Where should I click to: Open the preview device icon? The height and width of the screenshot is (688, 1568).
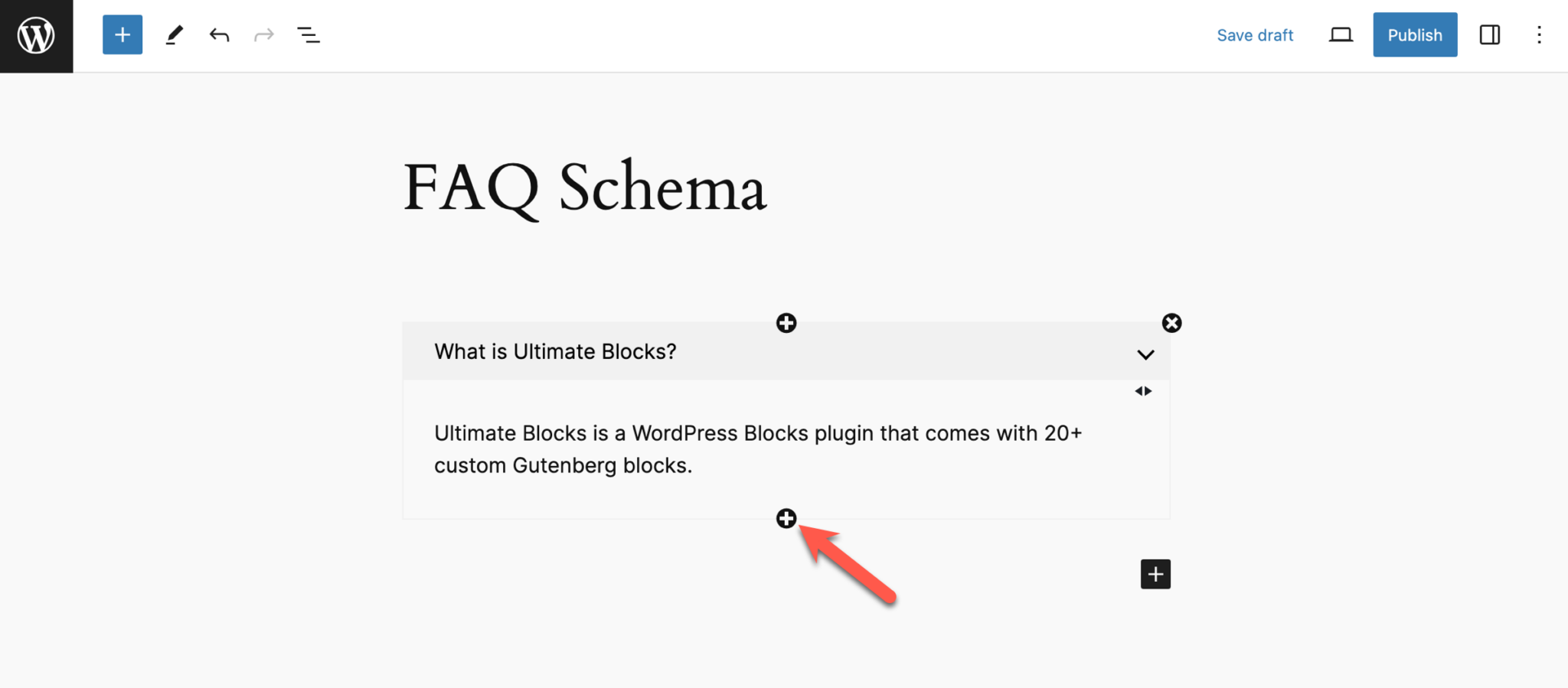(1341, 34)
